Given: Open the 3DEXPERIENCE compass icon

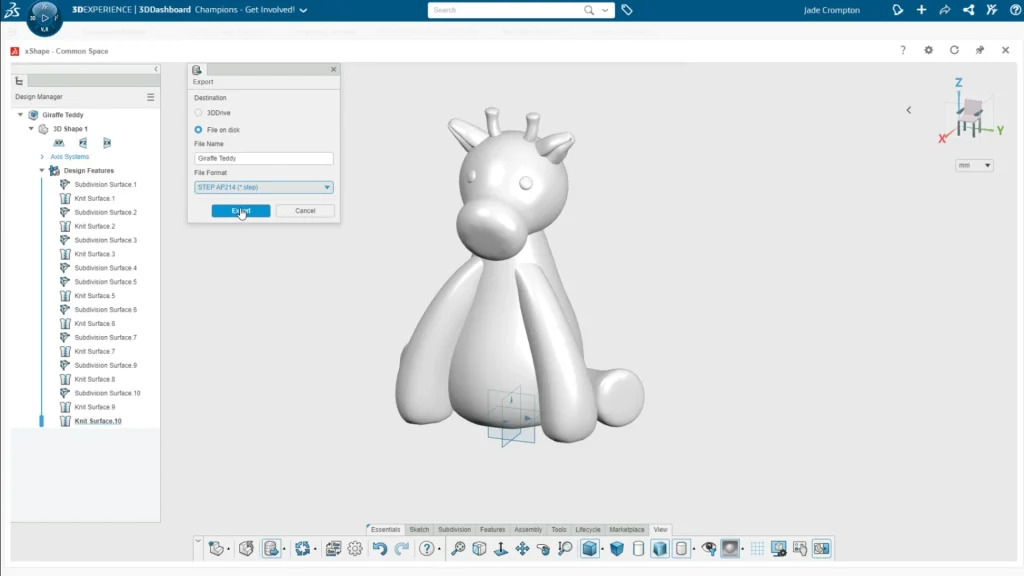Looking at the screenshot, I should point(44,17).
